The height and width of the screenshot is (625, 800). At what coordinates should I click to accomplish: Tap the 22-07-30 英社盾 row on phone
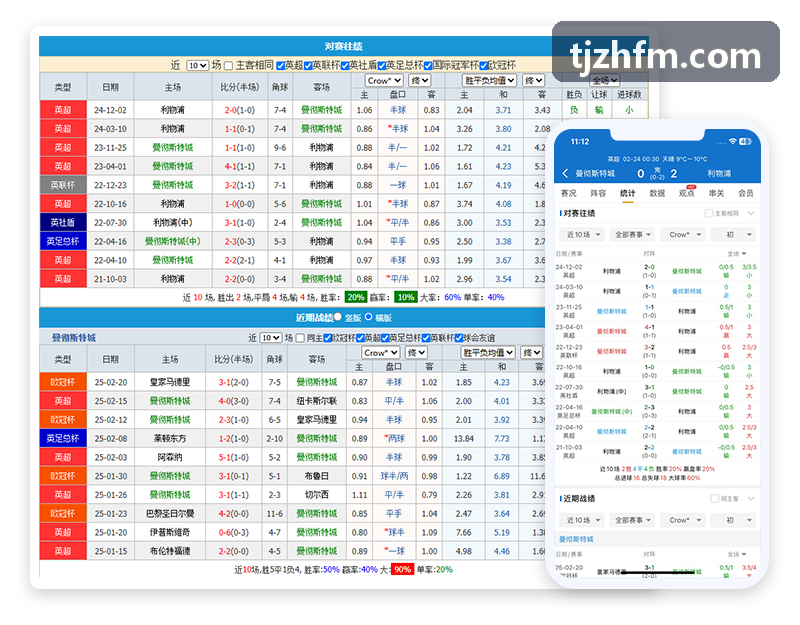click(x=657, y=391)
